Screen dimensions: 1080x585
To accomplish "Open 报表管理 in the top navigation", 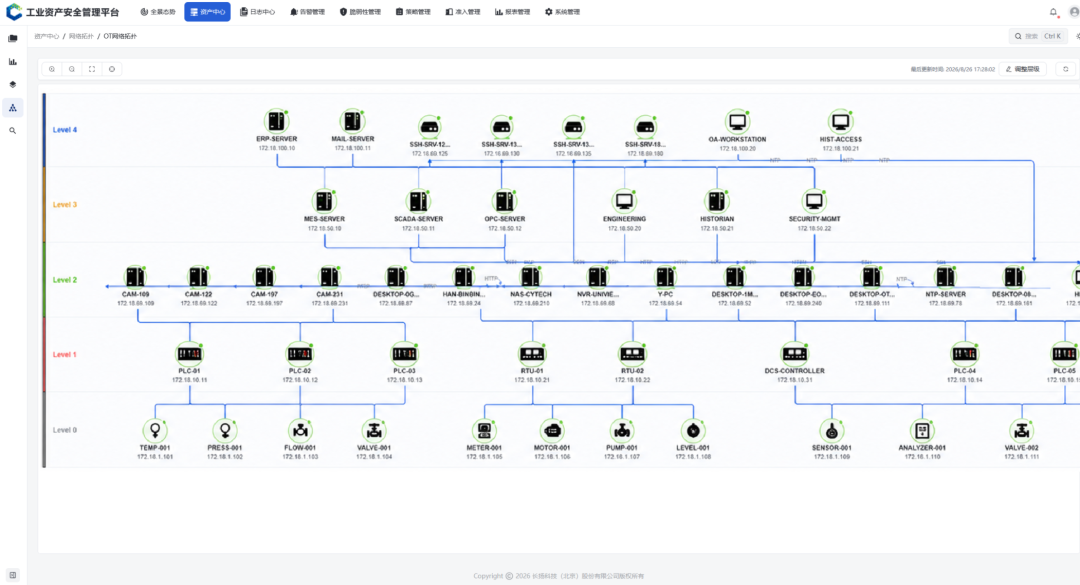I will coord(512,12).
